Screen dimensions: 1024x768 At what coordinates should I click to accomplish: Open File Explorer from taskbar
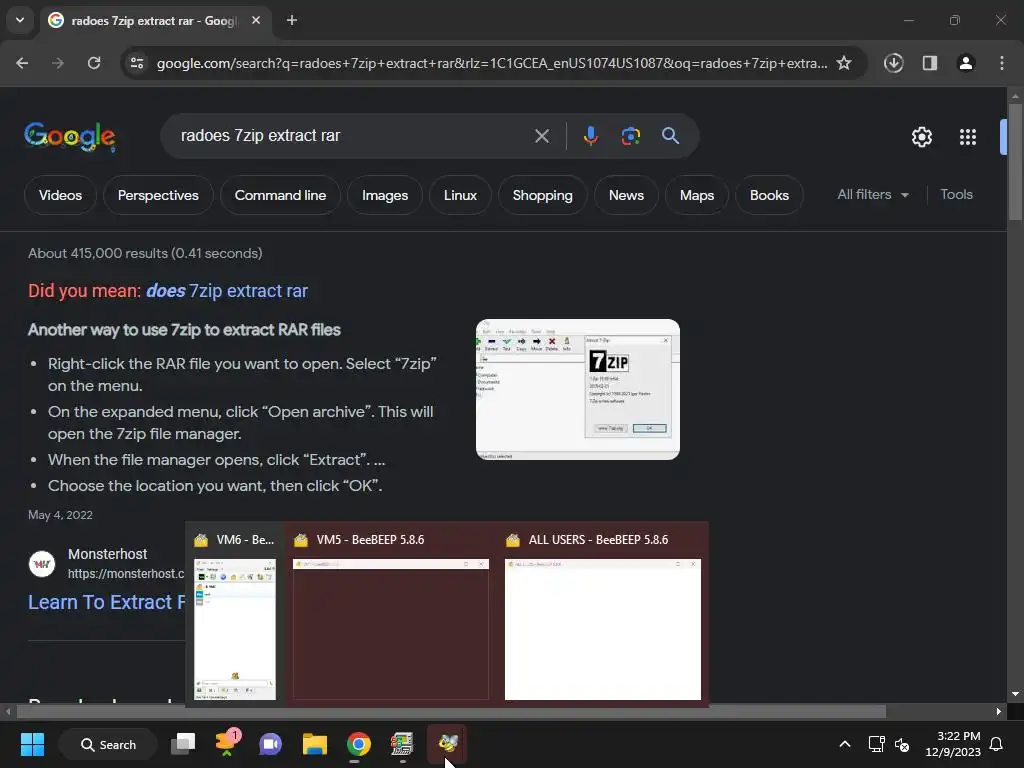coord(314,744)
